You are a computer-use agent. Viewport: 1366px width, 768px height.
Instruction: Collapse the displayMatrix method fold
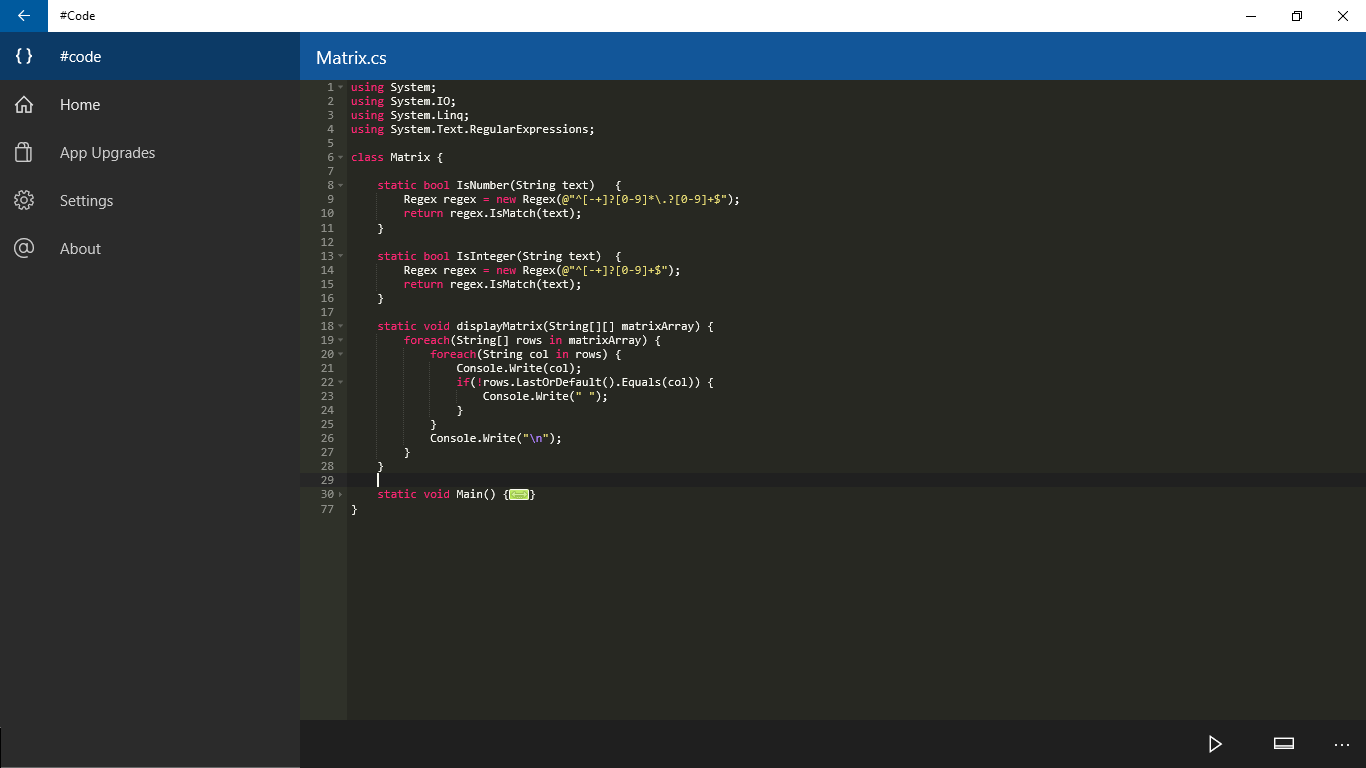point(338,325)
